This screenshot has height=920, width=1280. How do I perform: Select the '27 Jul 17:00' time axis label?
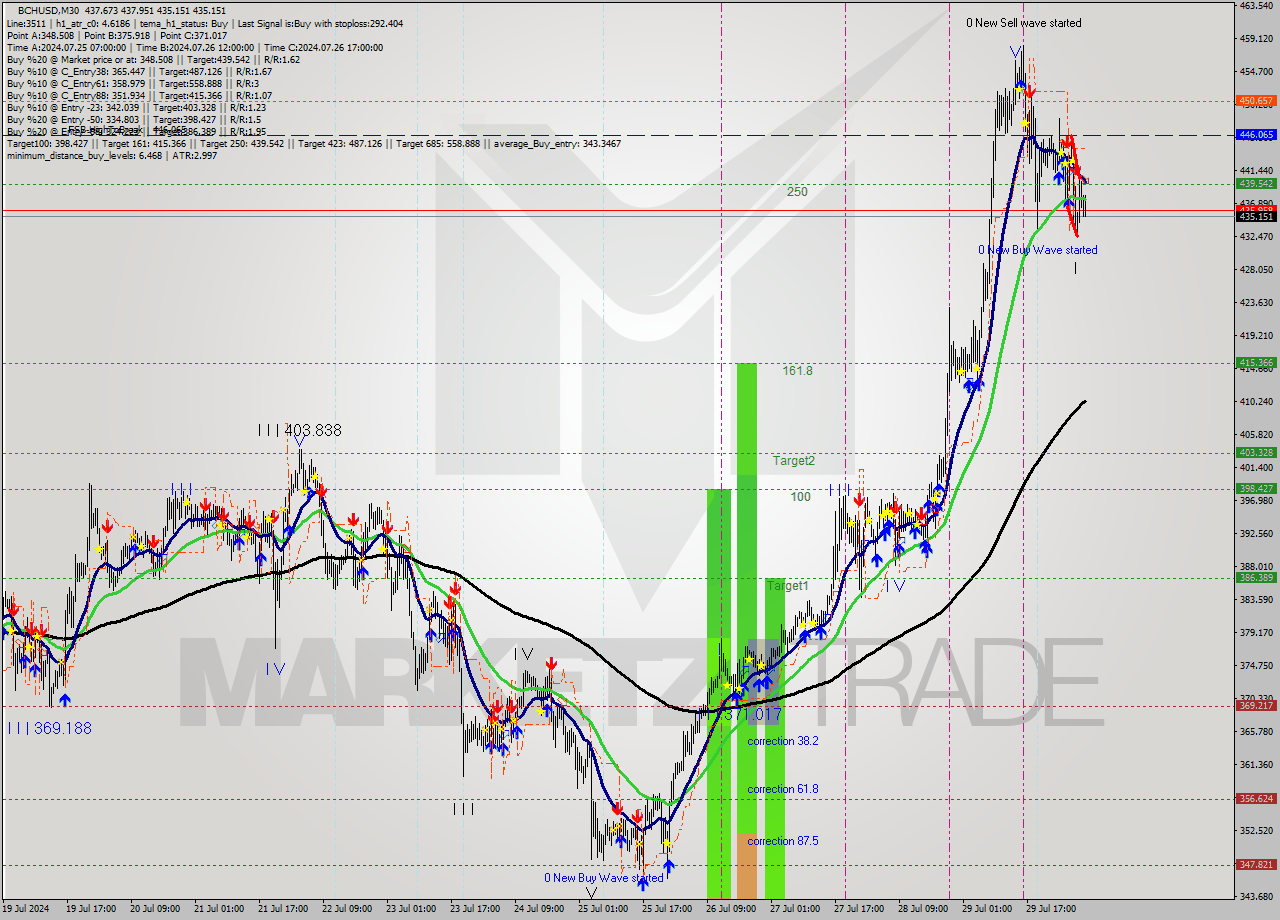[x=860, y=909]
